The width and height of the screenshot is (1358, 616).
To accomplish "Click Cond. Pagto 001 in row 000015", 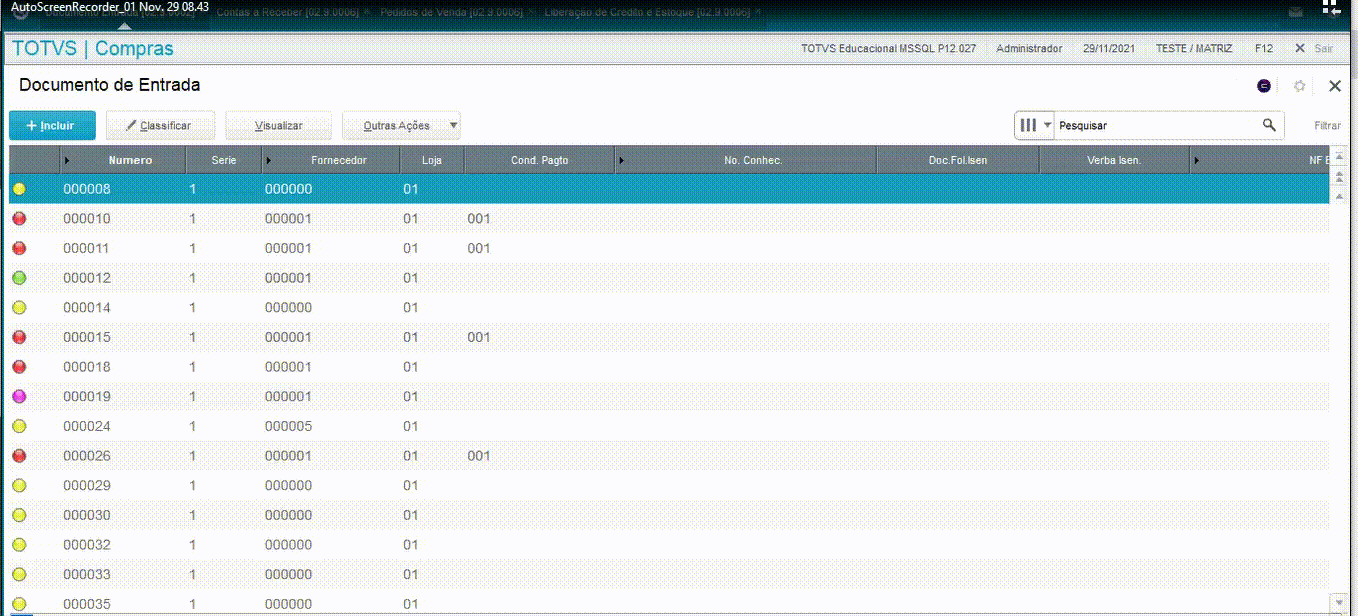I will click(x=479, y=337).
